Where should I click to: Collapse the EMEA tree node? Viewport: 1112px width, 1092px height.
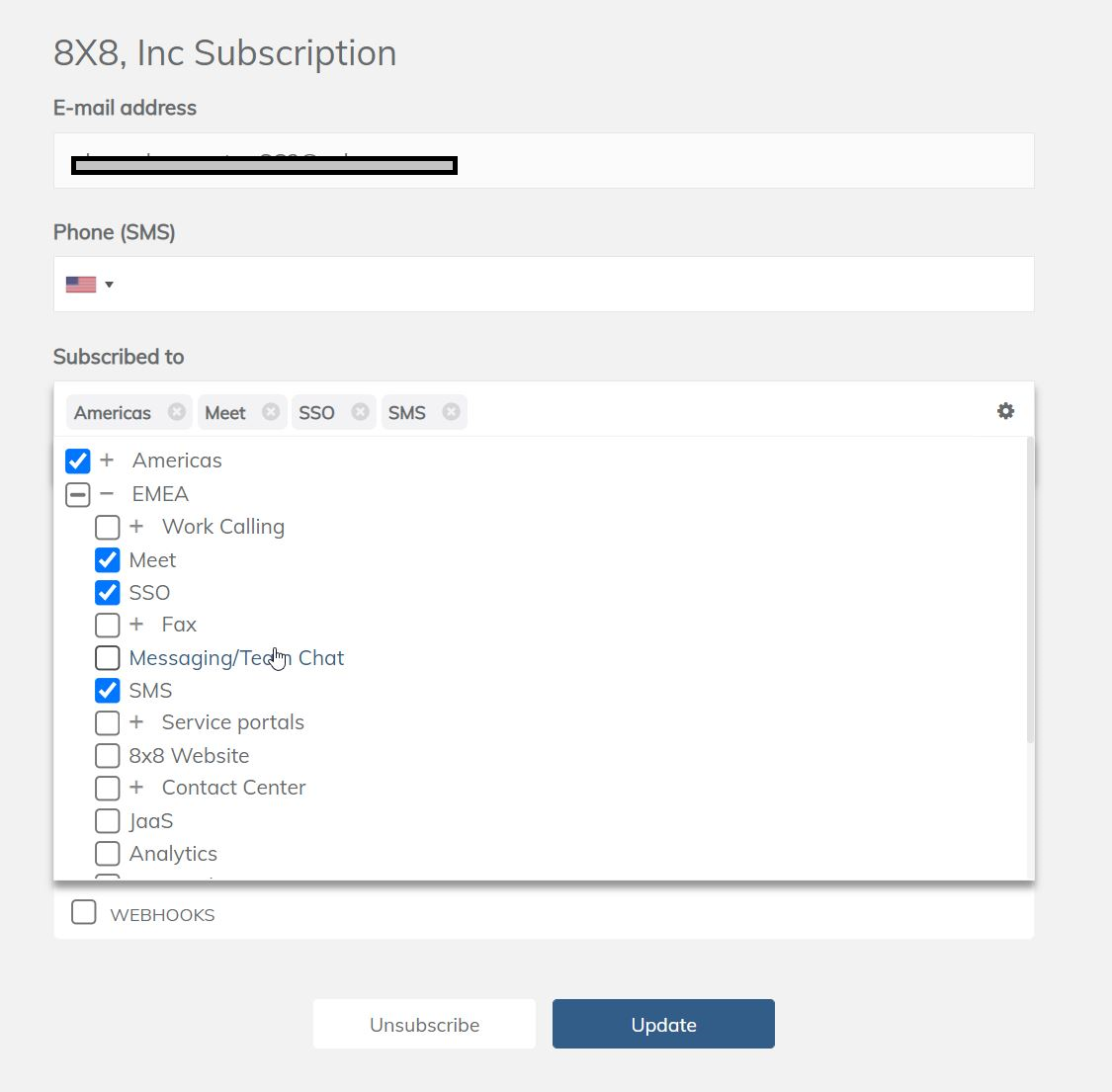tap(107, 494)
